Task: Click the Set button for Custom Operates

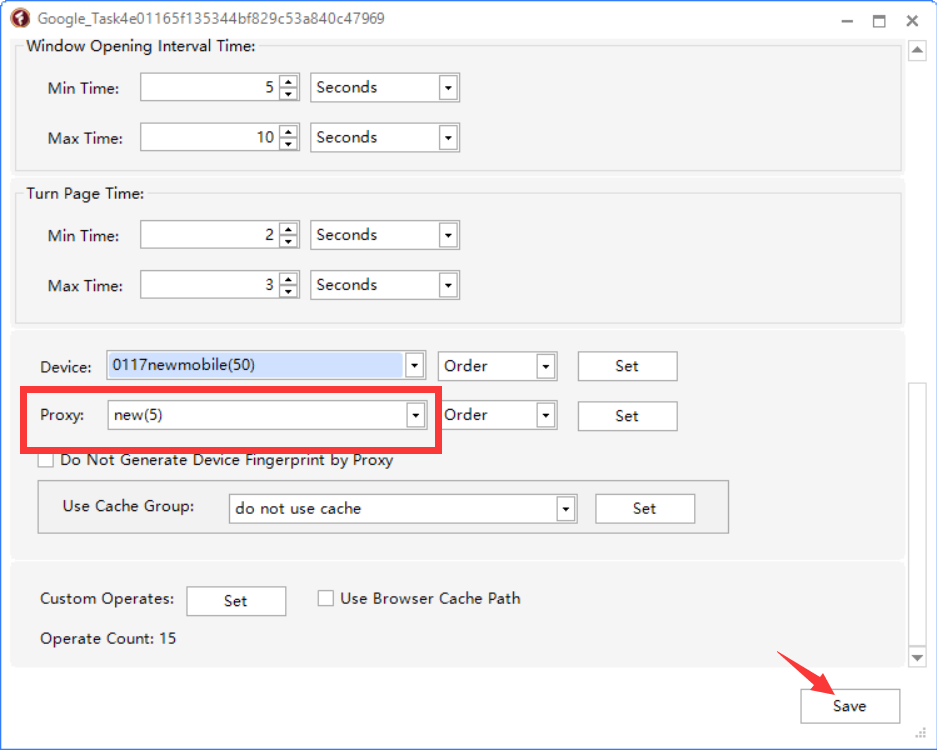Action: (236, 601)
